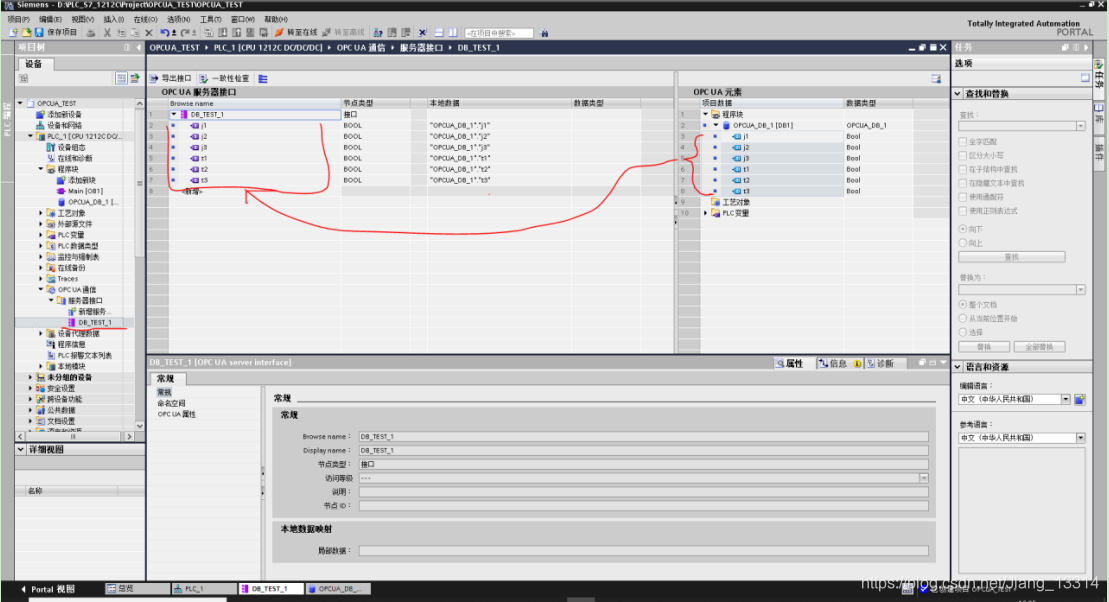Open the Find (查找) combo box dropdown

click(1080, 126)
